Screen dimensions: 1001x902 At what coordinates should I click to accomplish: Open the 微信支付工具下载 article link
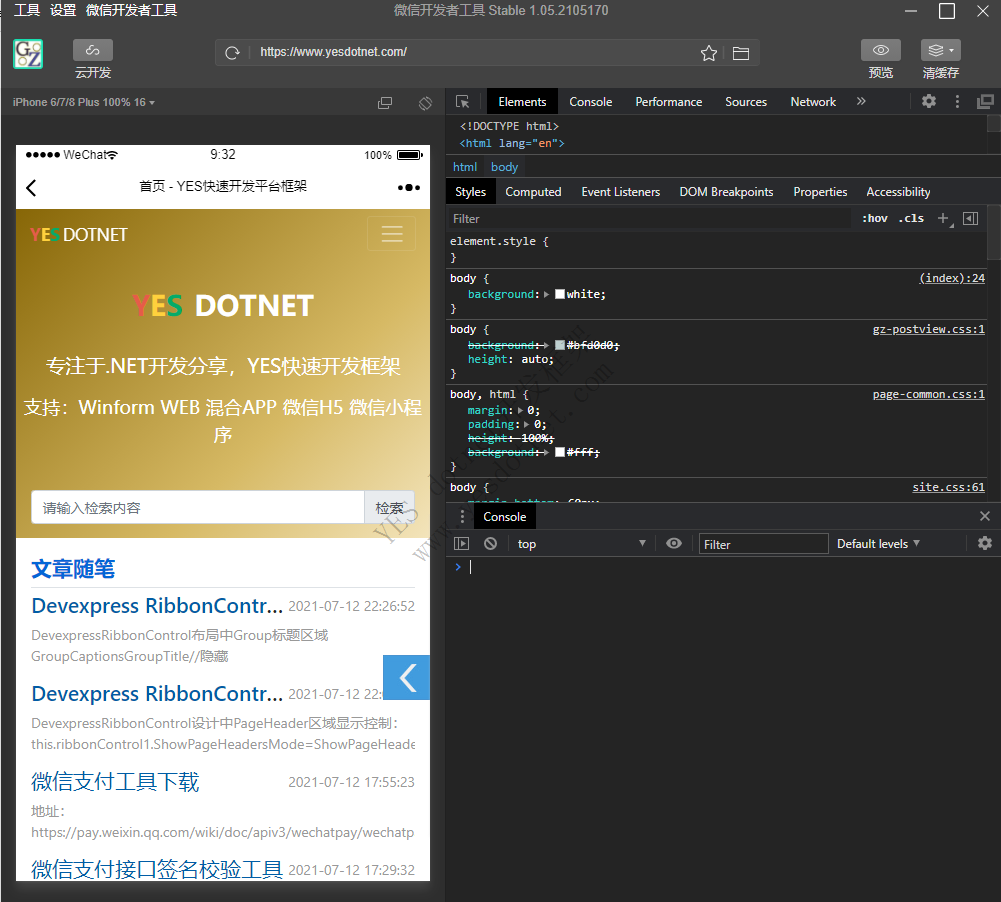[115, 781]
